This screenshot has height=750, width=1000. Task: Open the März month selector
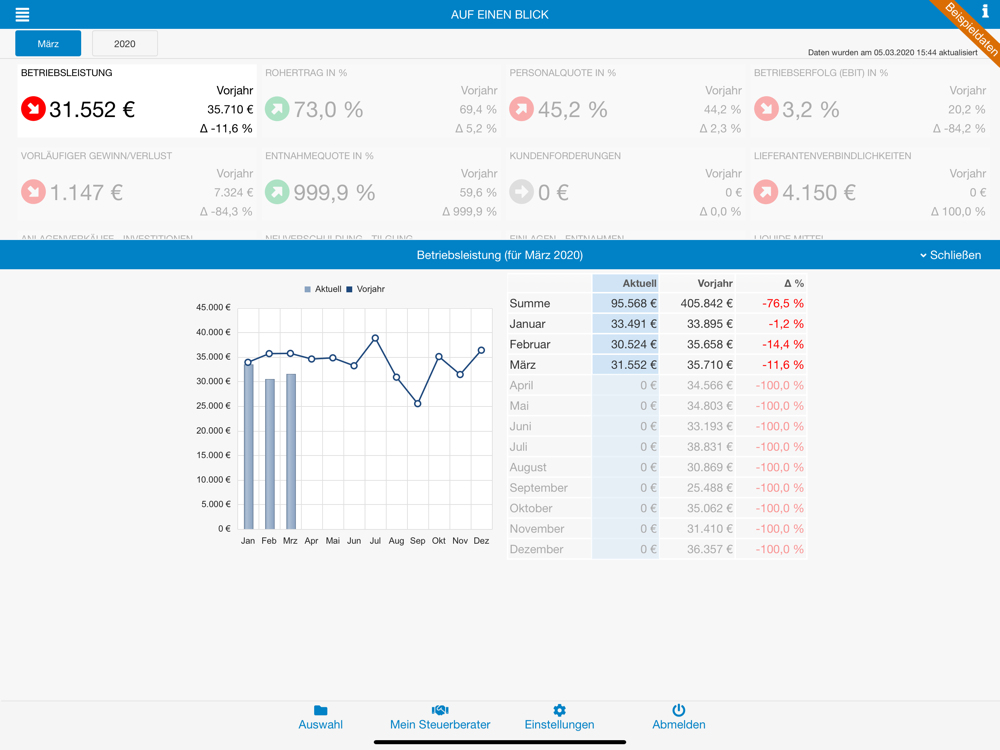click(x=48, y=44)
